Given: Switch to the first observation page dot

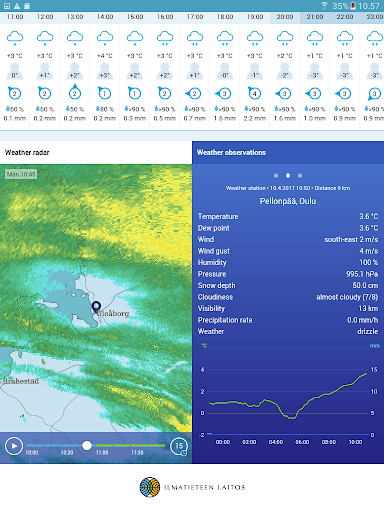Looking at the screenshot, I should point(276,175).
